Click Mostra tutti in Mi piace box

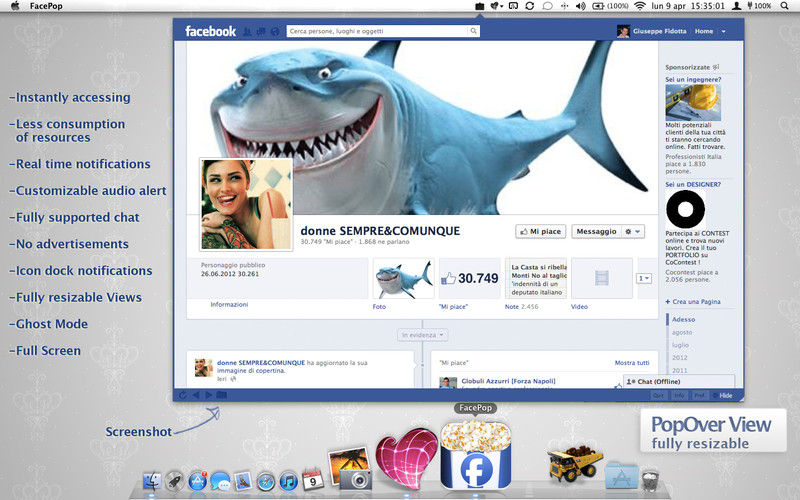pos(632,363)
